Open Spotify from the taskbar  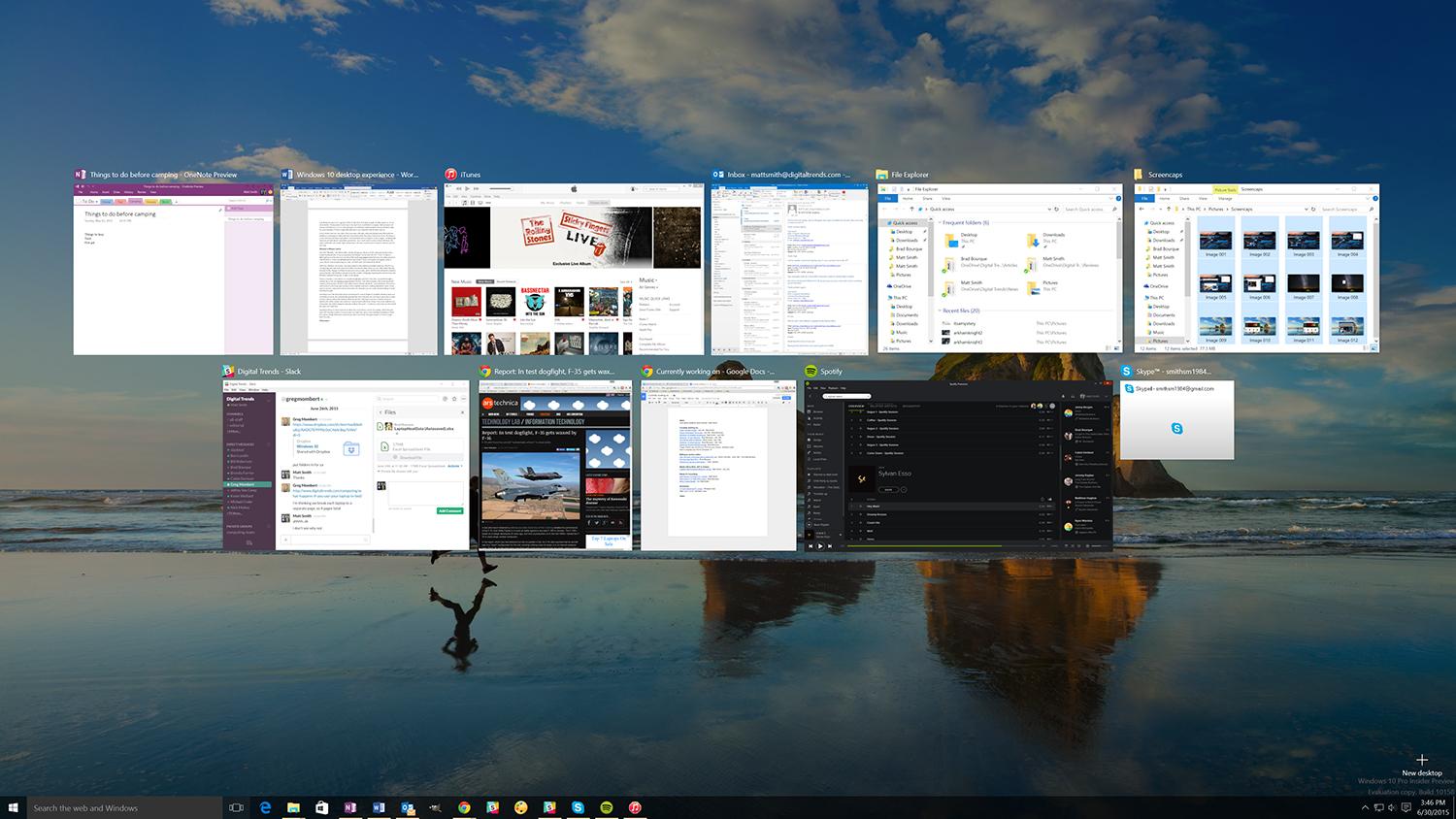(606, 807)
